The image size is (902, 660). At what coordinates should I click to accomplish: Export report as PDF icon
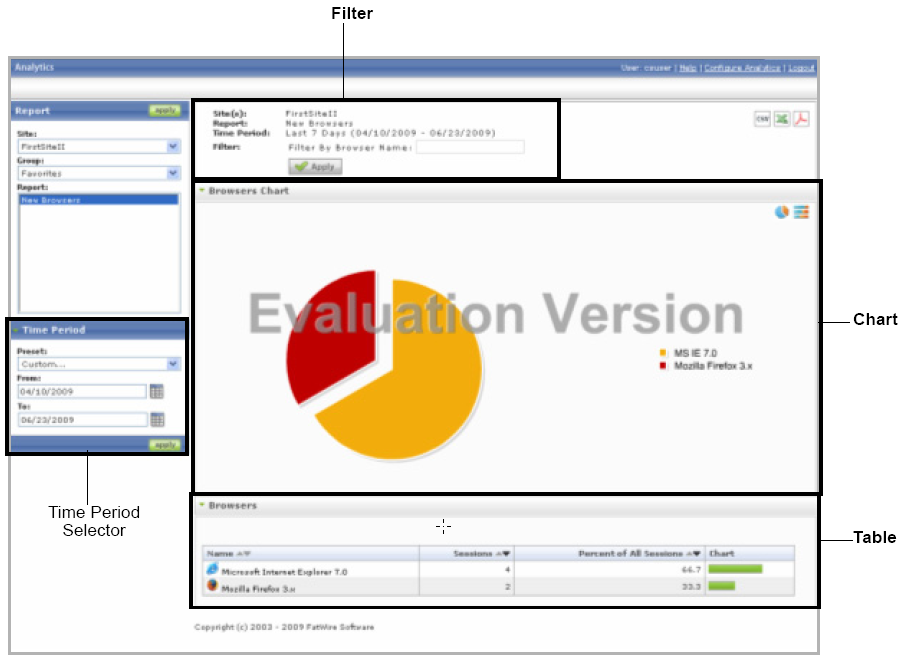[x=801, y=119]
